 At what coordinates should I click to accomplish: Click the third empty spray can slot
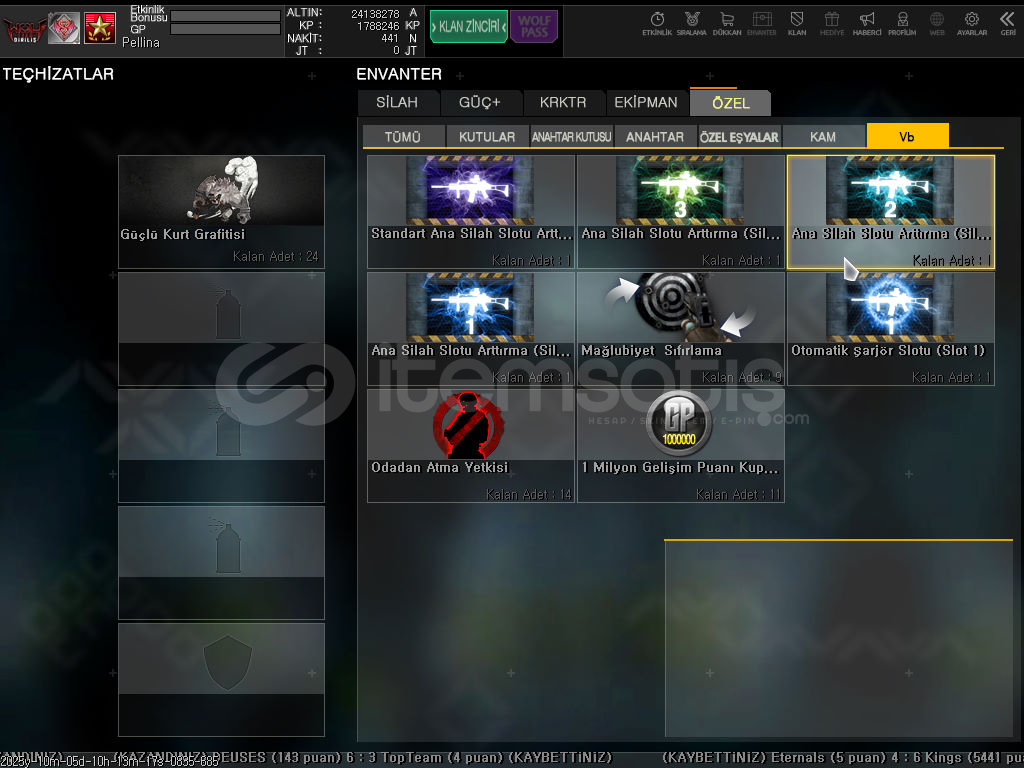point(221,562)
